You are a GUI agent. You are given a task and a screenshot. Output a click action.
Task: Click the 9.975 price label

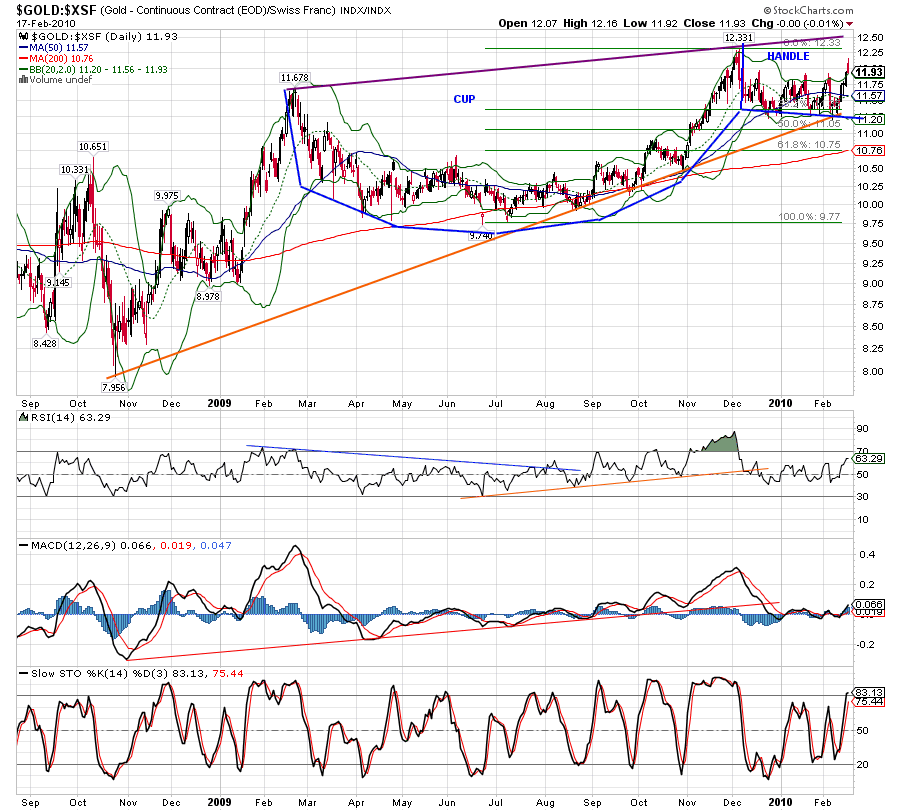167,196
